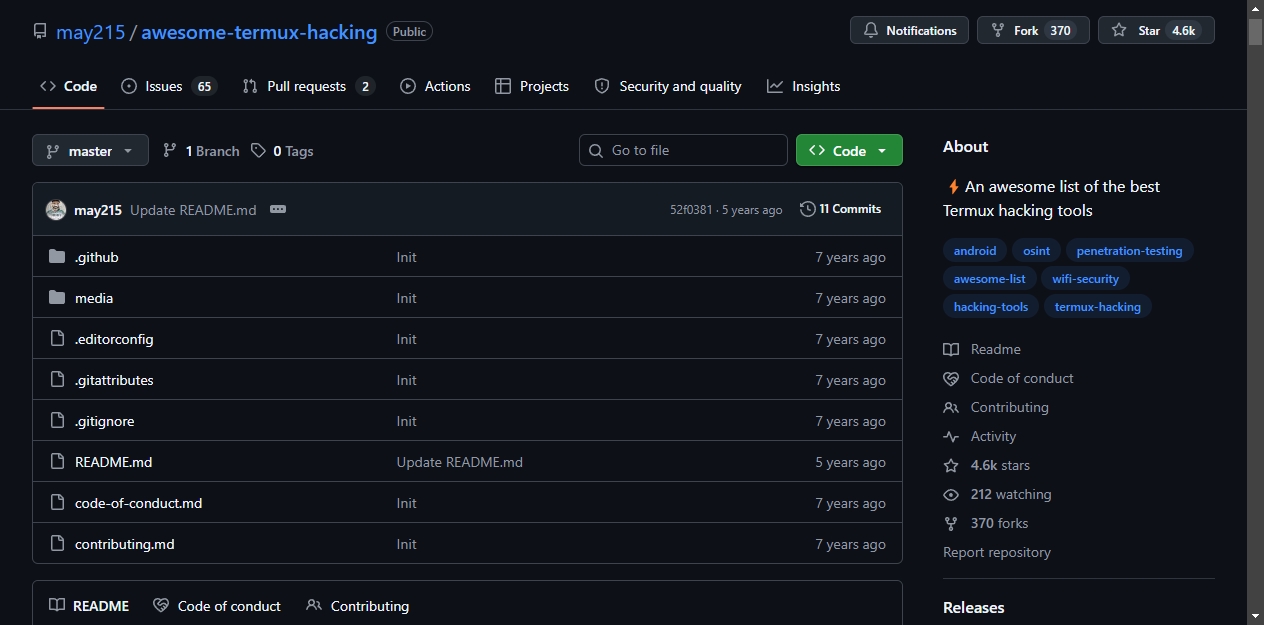This screenshot has width=1264, height=625.
Task: Click the book icon beside Readme in About
Action: tap(951, 349)
